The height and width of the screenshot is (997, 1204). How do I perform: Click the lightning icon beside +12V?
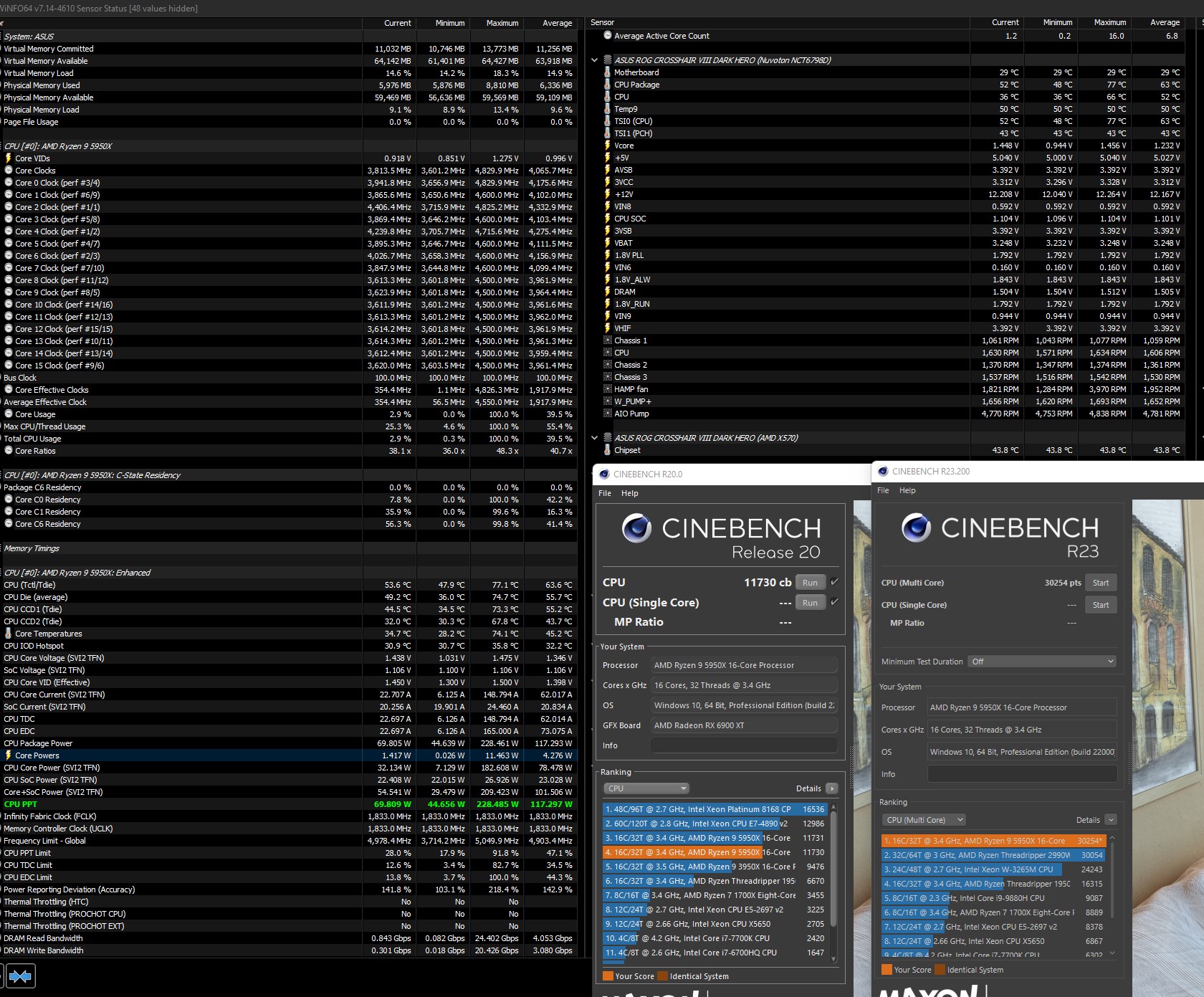click(608, 194)
